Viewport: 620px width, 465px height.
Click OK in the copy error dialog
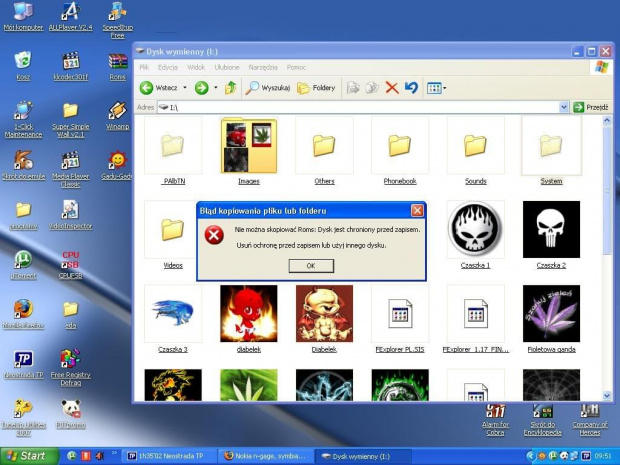coord(310,266)
